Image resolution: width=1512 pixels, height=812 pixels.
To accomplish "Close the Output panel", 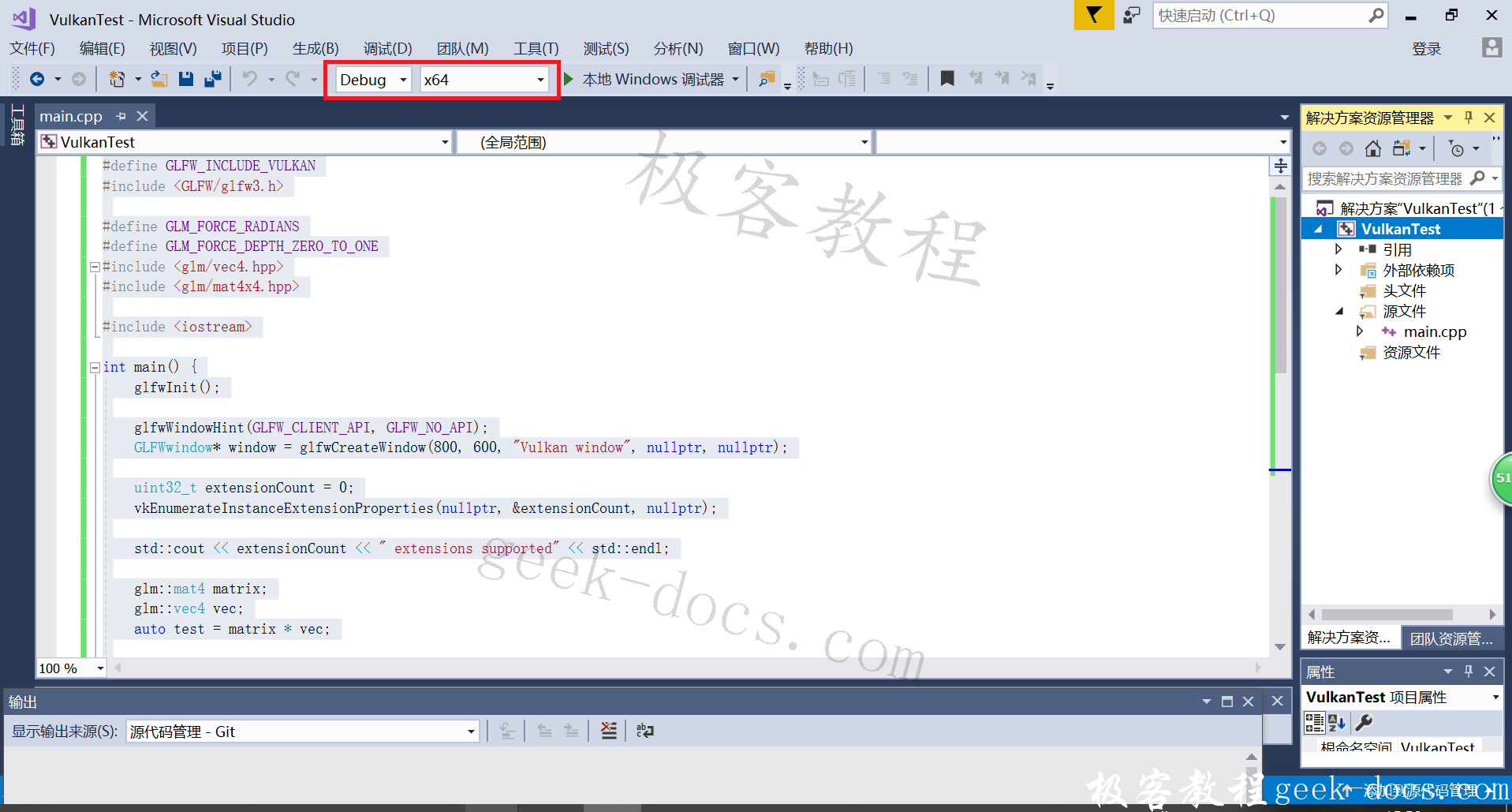I will [1248, 702].
